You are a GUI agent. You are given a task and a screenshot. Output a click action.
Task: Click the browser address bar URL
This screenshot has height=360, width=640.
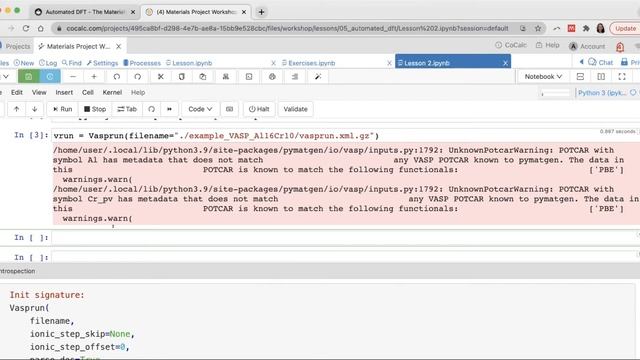click(x=287, y=28)
